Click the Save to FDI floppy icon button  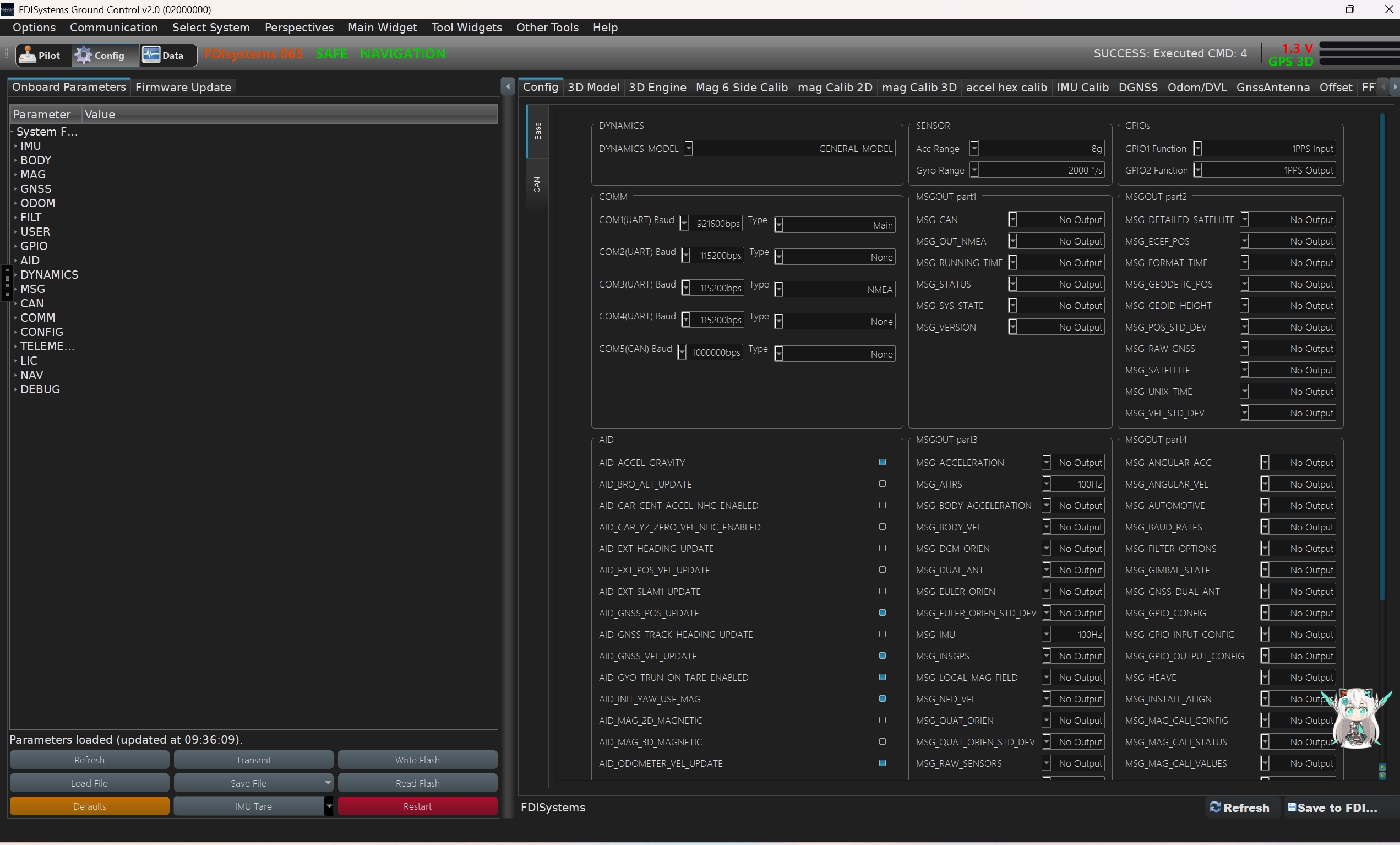pyautogui.click(x=1332, y=808)
